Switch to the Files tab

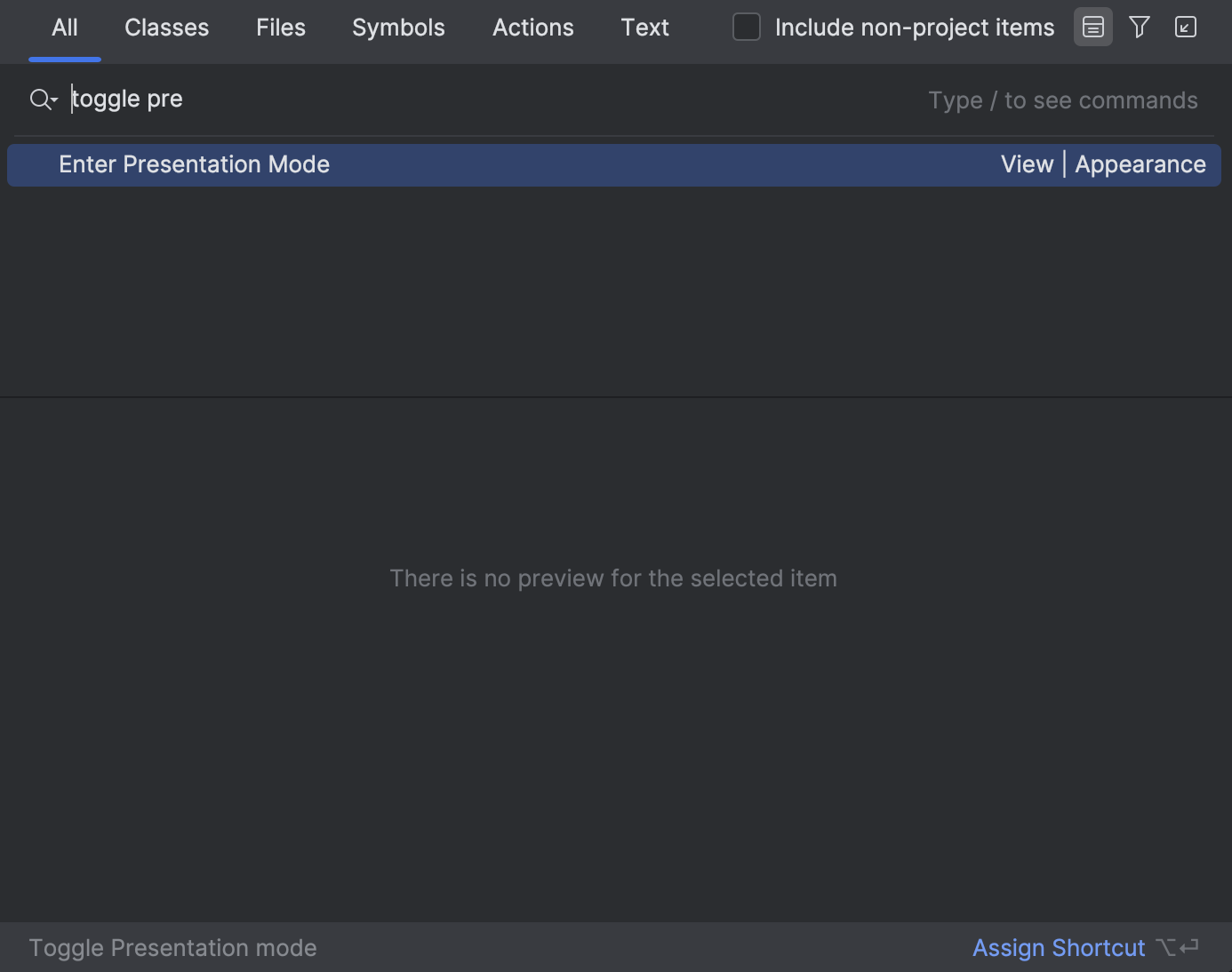point(280,27)
